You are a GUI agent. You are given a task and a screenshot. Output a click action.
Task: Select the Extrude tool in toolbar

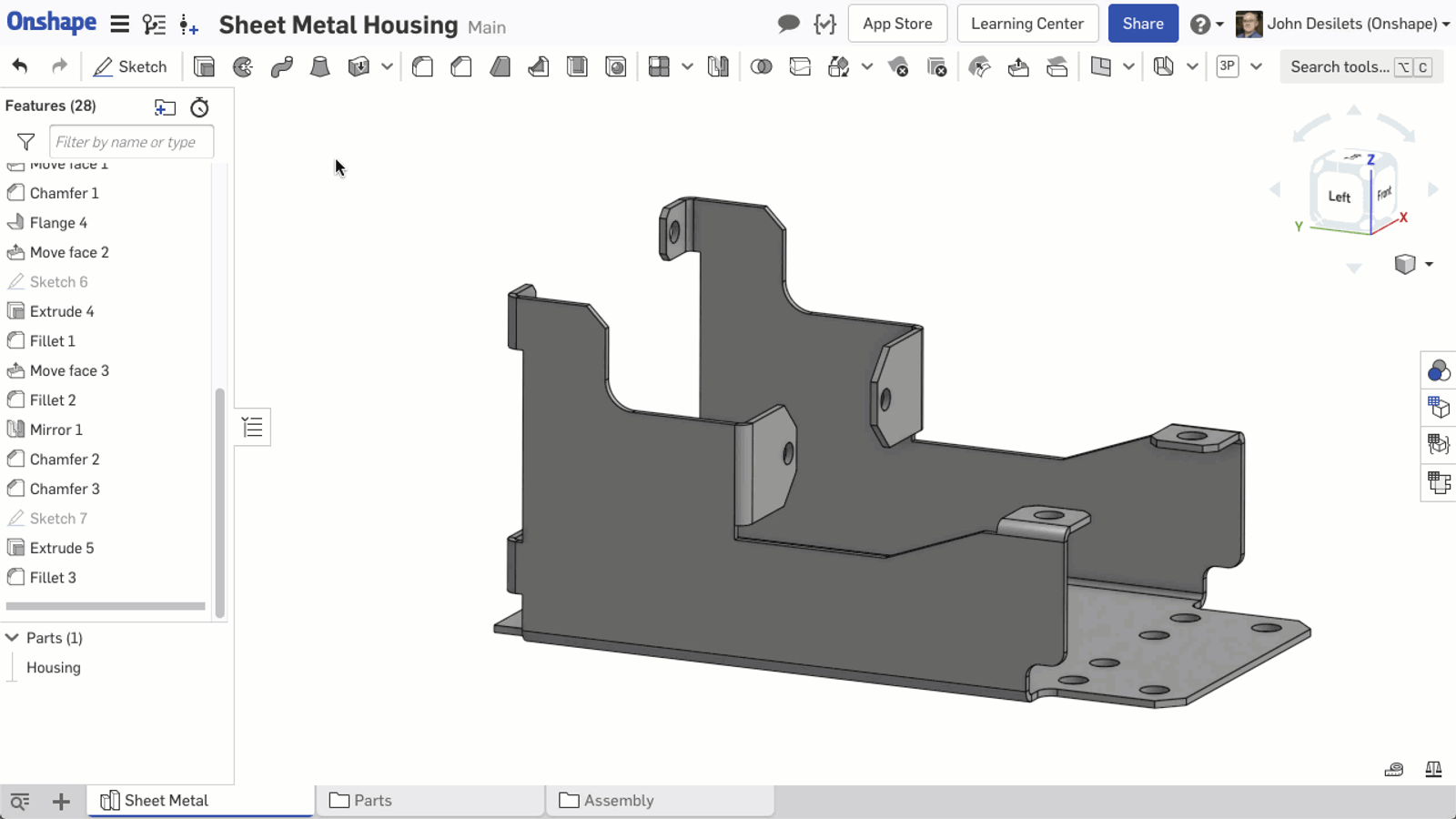pyautogui.click(x=204, y=66)
